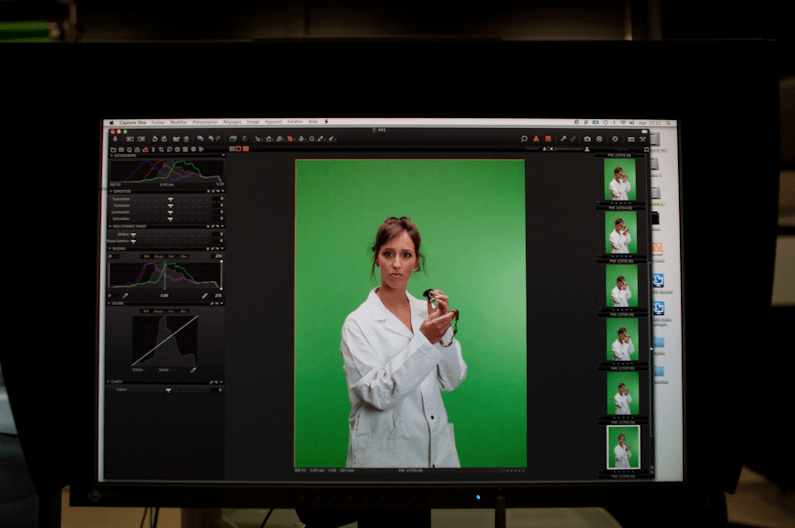Image resolution: width=795 pixels, height=528 pixels.
Task: Rotate image right using toolbar icon
Action: click(x=164, y=138)
